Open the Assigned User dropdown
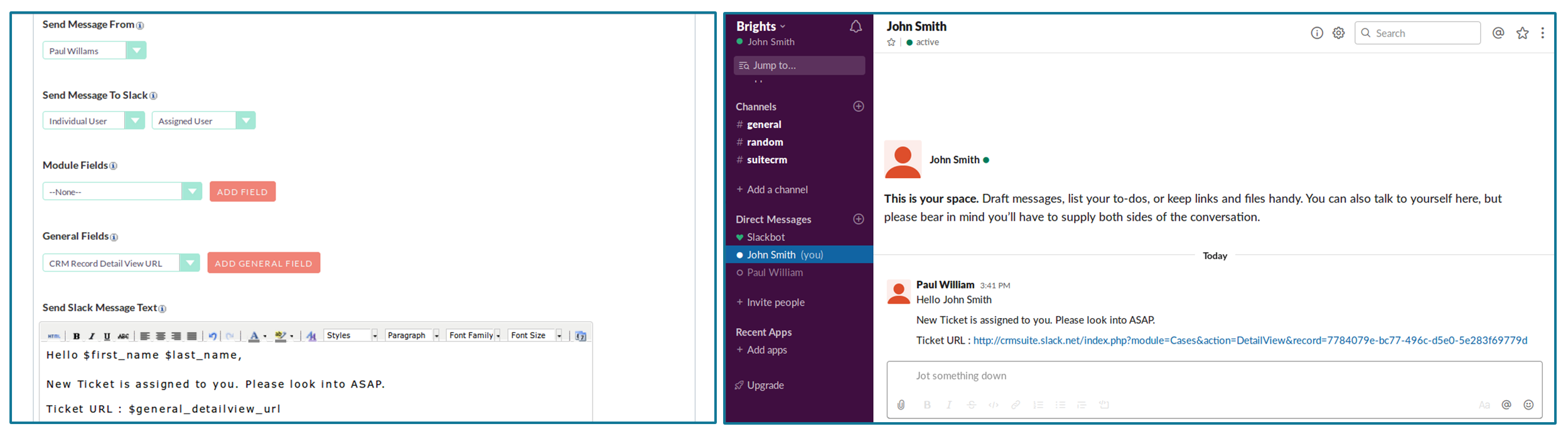Viewport: 1568px width, 436px height. 203,120
